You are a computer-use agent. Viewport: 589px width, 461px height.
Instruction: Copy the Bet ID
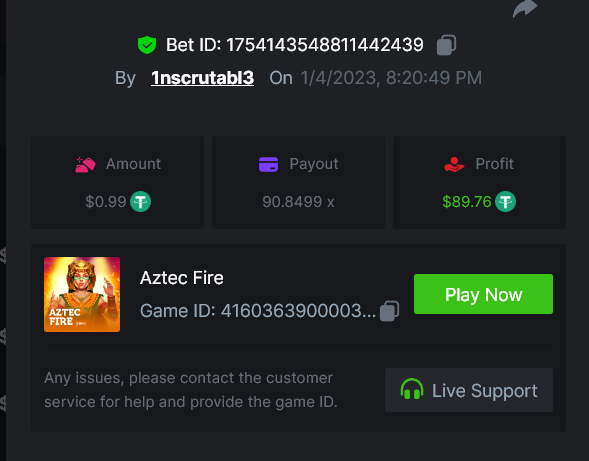[x=446, y=45]
